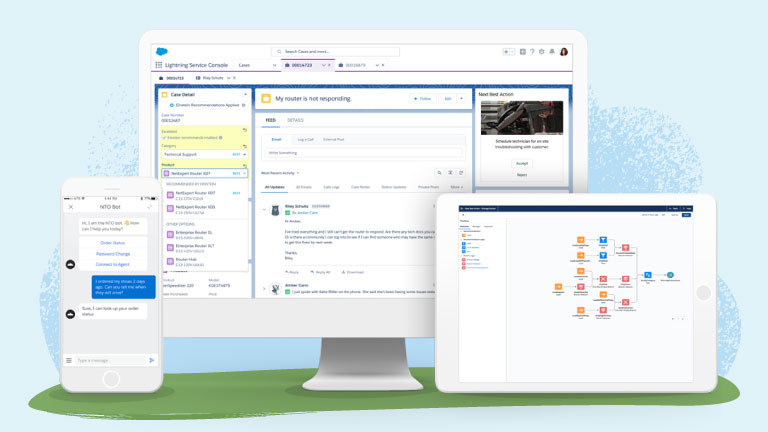The width and height of the screenshot is (768, 432).
Task: Open the more actions arrow beside Edit
Action: (x=461, y=98)
